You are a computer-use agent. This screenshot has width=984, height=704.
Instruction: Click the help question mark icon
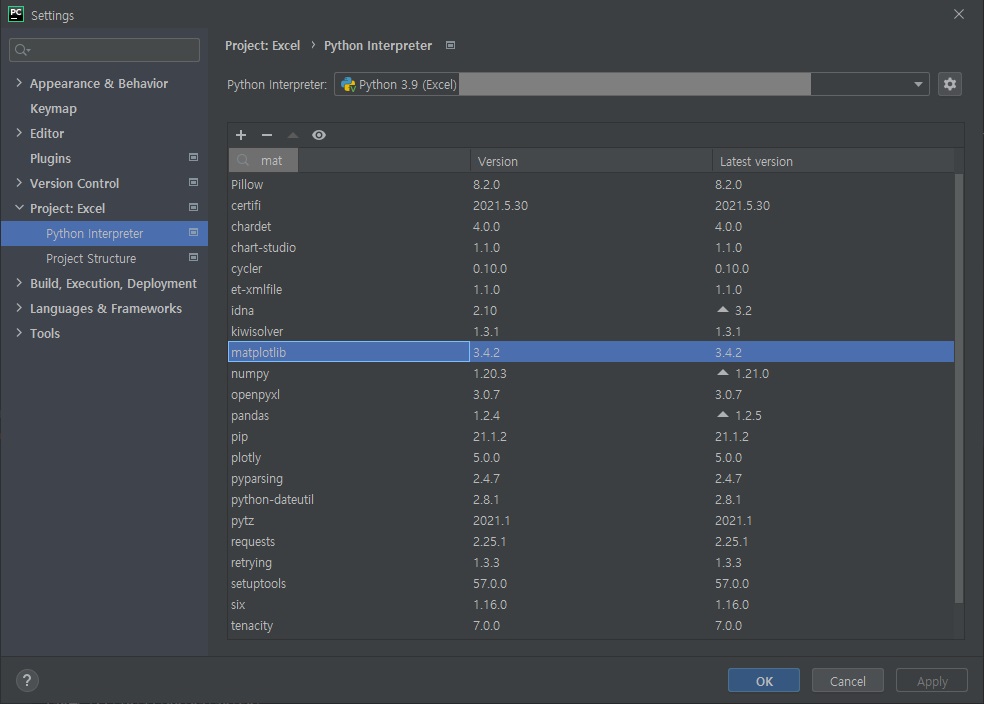(27, 680)
